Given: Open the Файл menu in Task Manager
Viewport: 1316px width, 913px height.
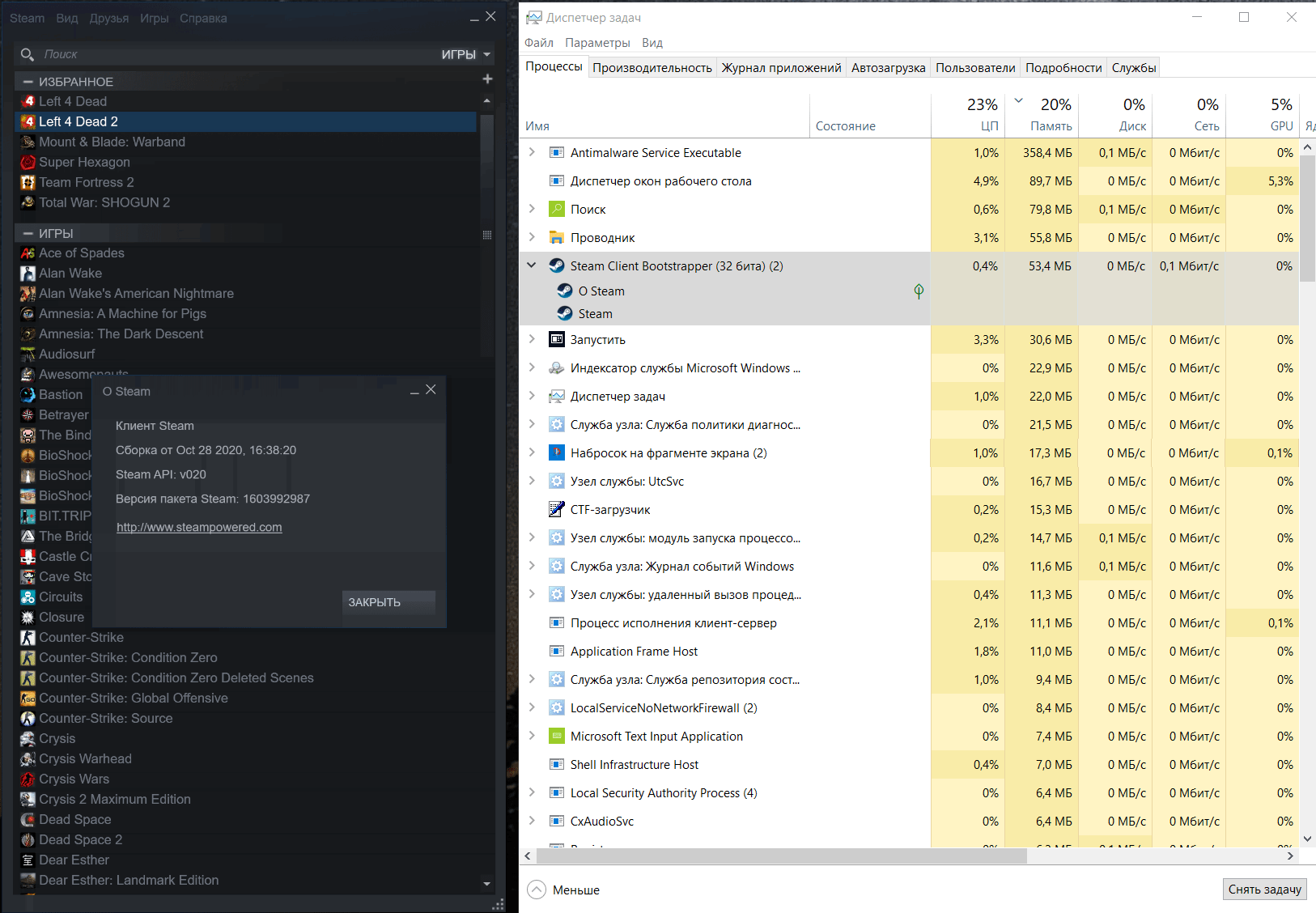Looking at the screenshot, I should pyautogui.click(x=539, y=43).
